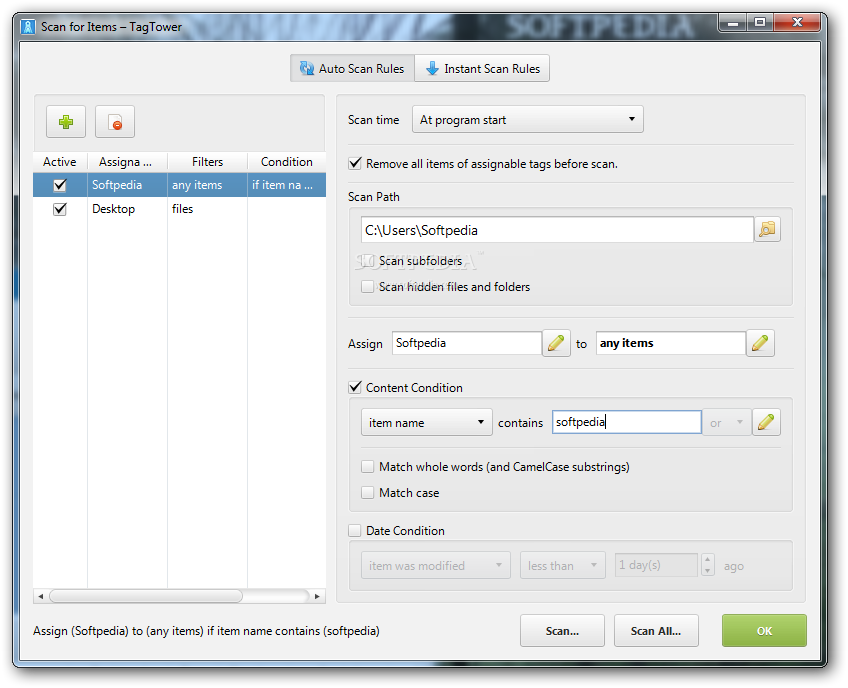Click the TagTower title bar icon
The height and width of the screenshot is (688, 848).
coord(28,27)
